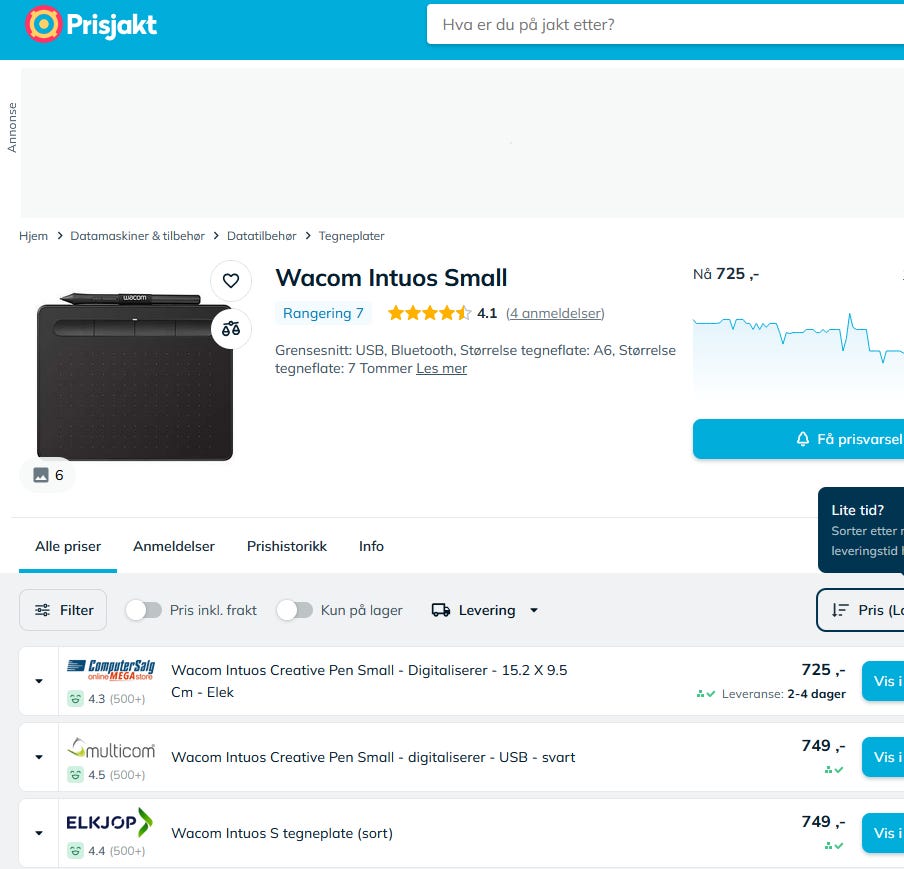Click Få prisvarsel button
904x869 pixels.
pos(798,439)
